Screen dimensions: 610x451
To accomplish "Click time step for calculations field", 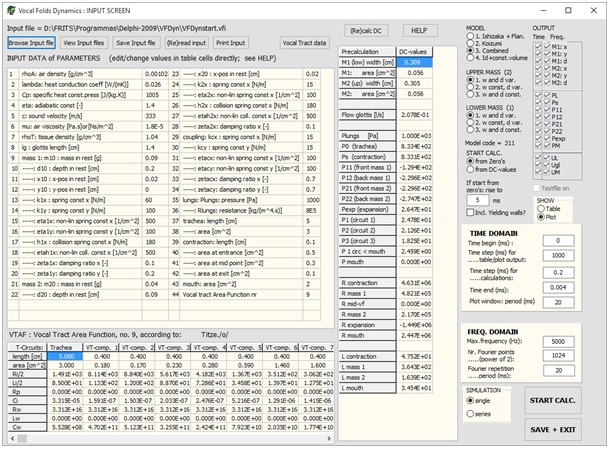I will tap(558, 272).
